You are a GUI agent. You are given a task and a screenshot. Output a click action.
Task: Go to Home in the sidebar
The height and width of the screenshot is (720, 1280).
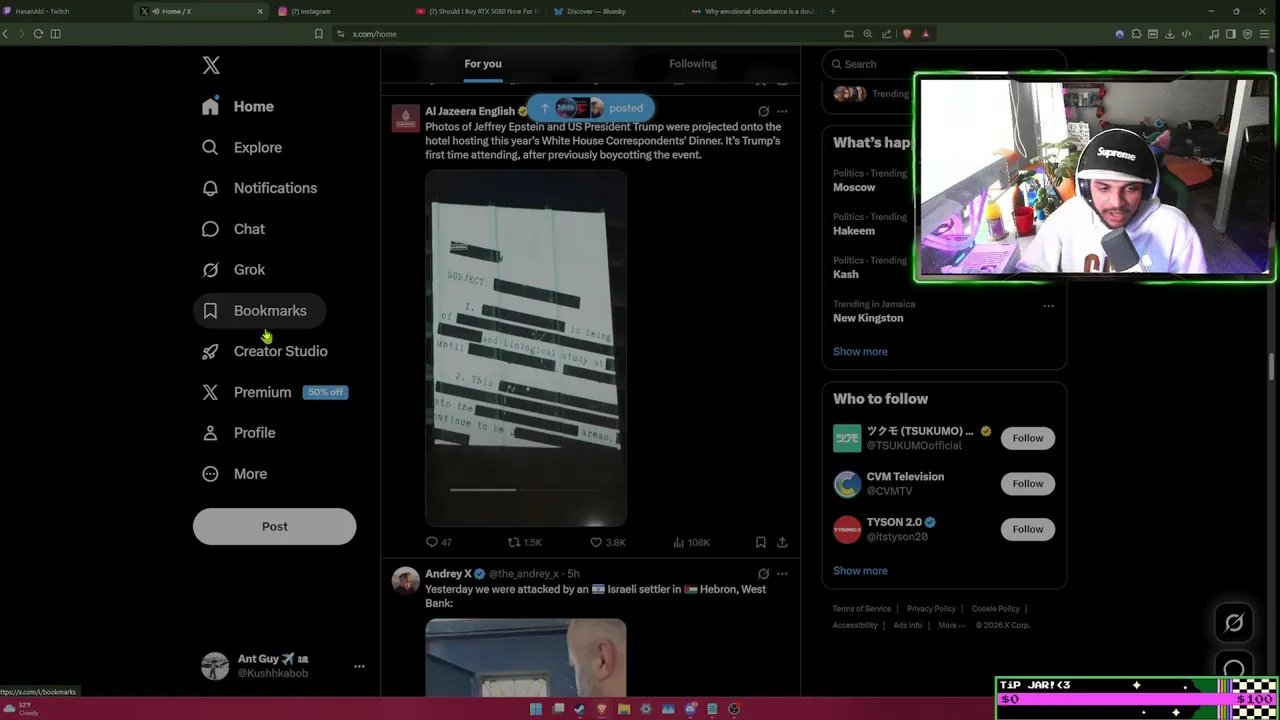pyautogui.click(x=238, y=106)
